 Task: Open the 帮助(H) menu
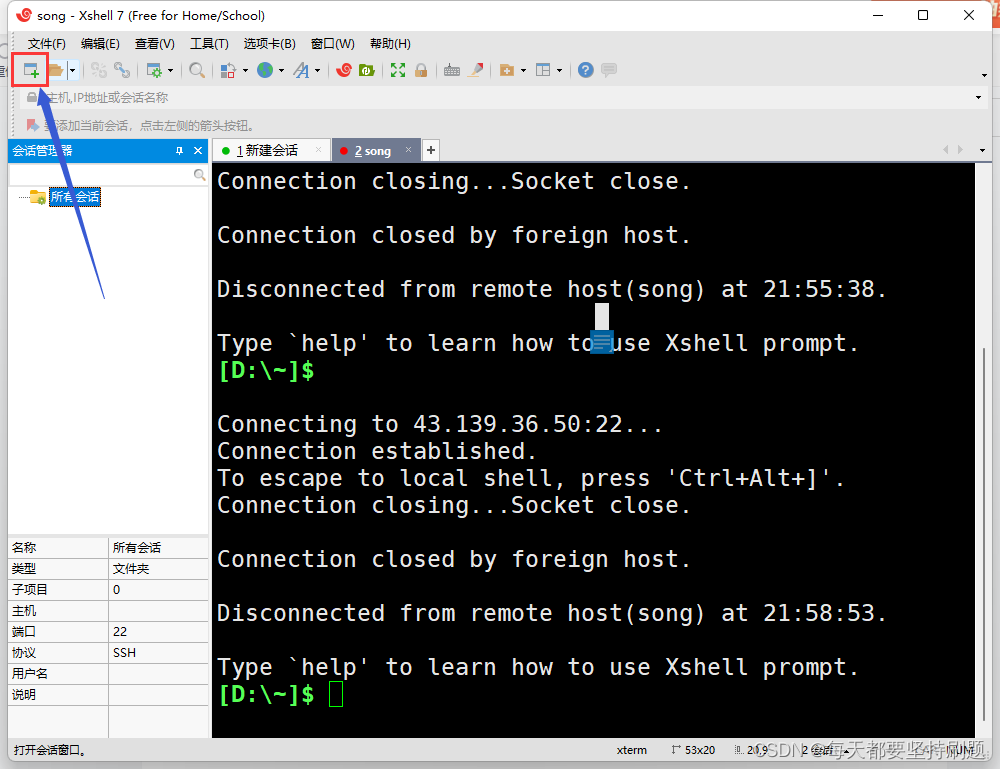[390, 44]
